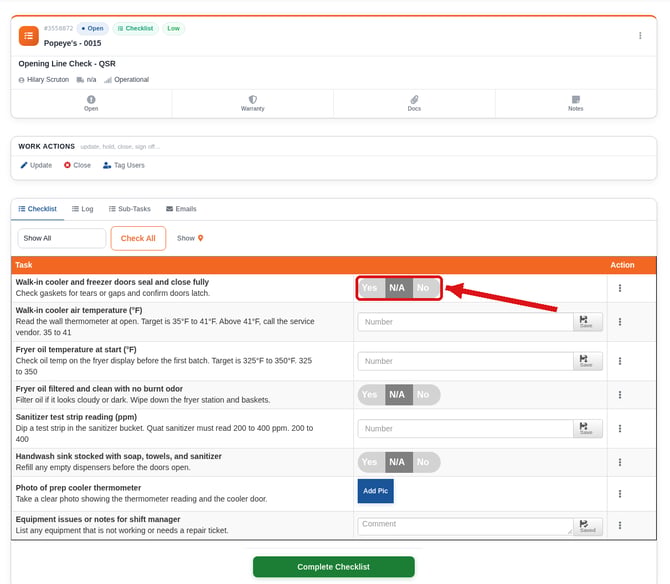The width and height of the screenshot is (670, 584).
Task: Click the Complete Checklist button
Action: [334, 567]
